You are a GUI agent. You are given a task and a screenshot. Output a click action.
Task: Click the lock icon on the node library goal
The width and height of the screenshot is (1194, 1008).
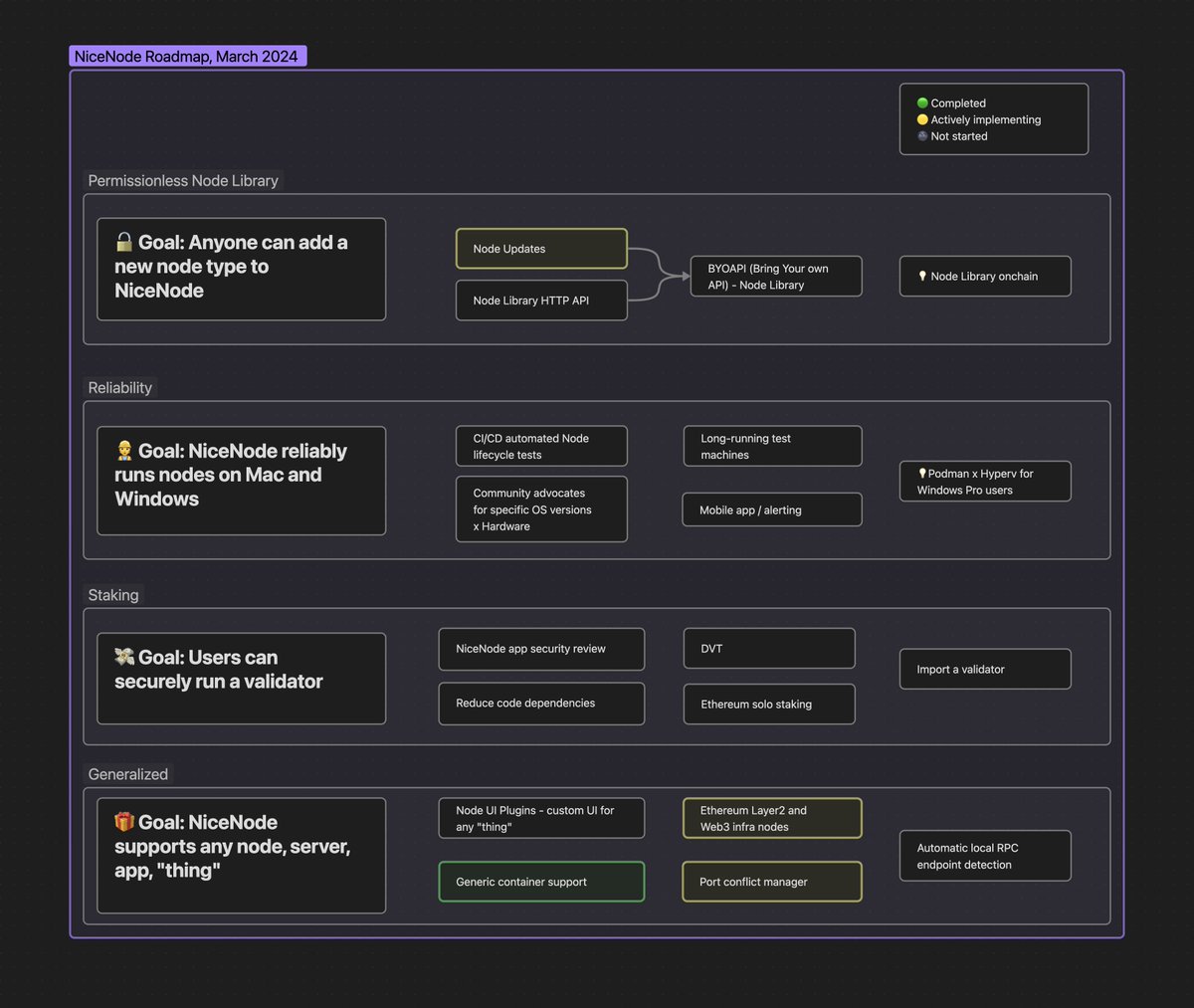(123, 242)
